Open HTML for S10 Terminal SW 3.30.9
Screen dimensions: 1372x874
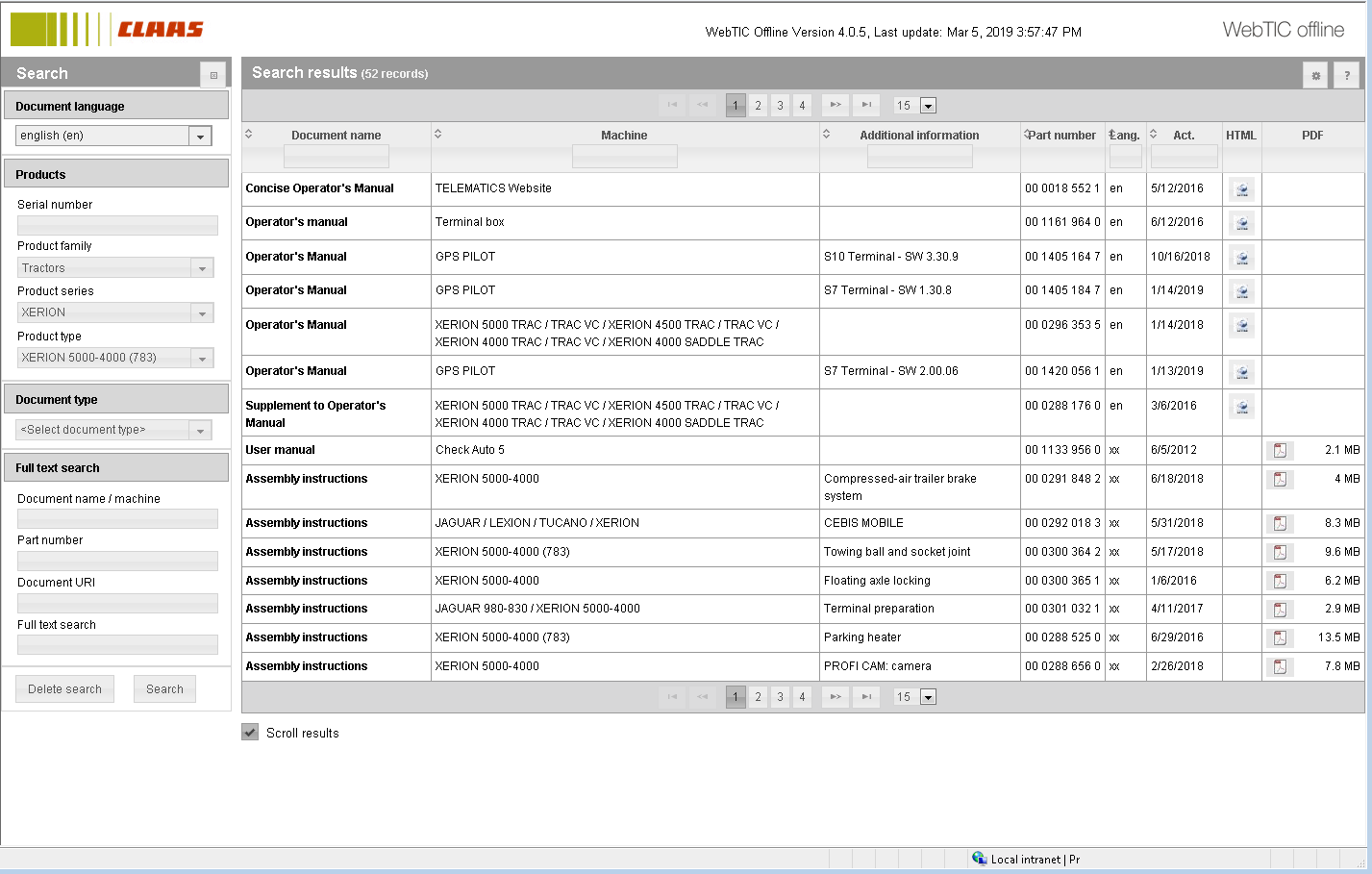tap(1241, 258)
